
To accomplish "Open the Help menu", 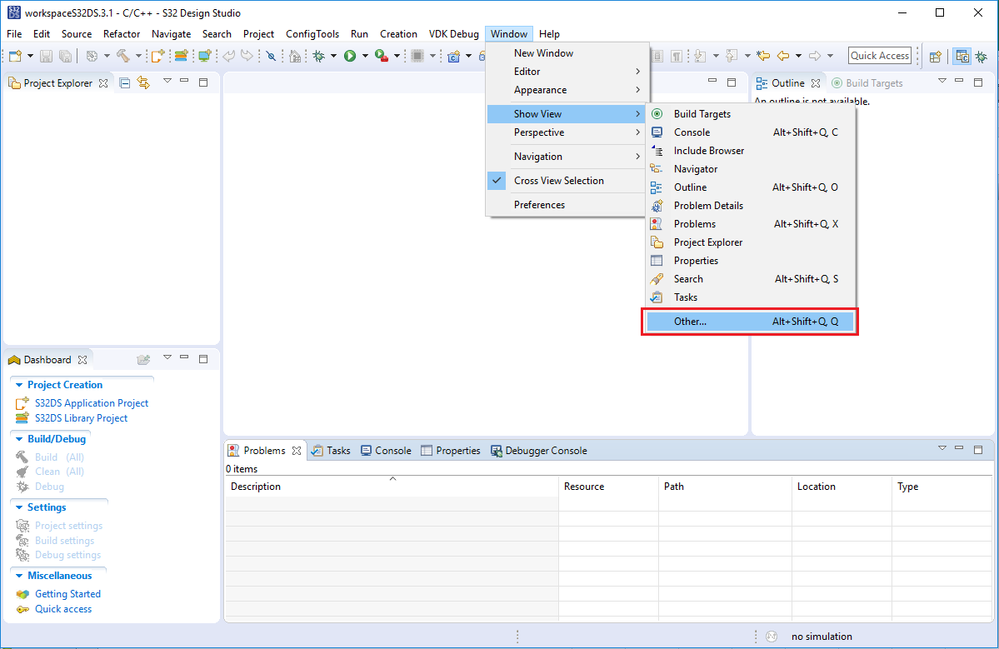I will tap(549, 34).
